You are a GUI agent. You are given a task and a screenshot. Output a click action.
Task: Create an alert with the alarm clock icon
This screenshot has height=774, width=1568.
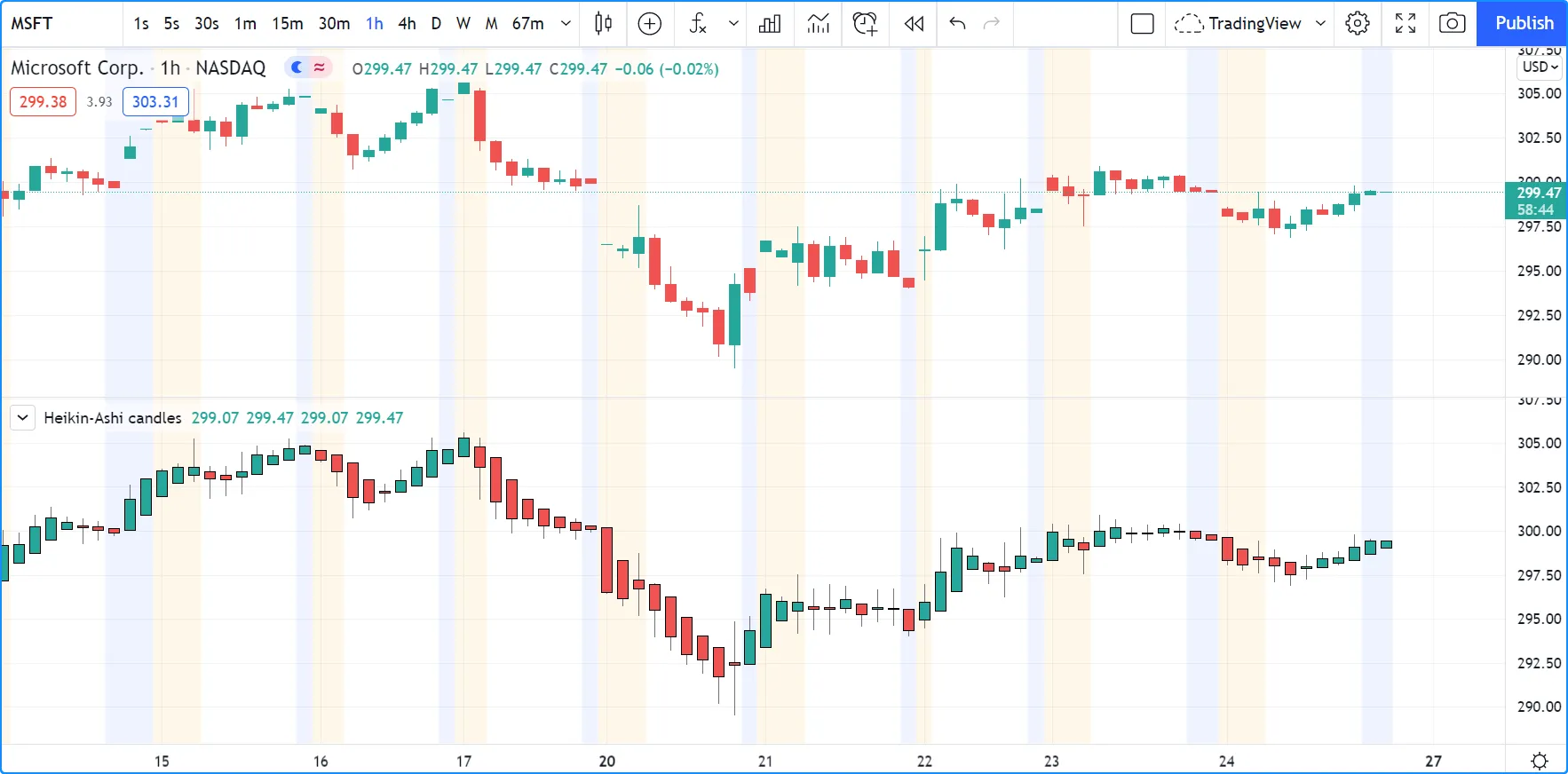865,24
